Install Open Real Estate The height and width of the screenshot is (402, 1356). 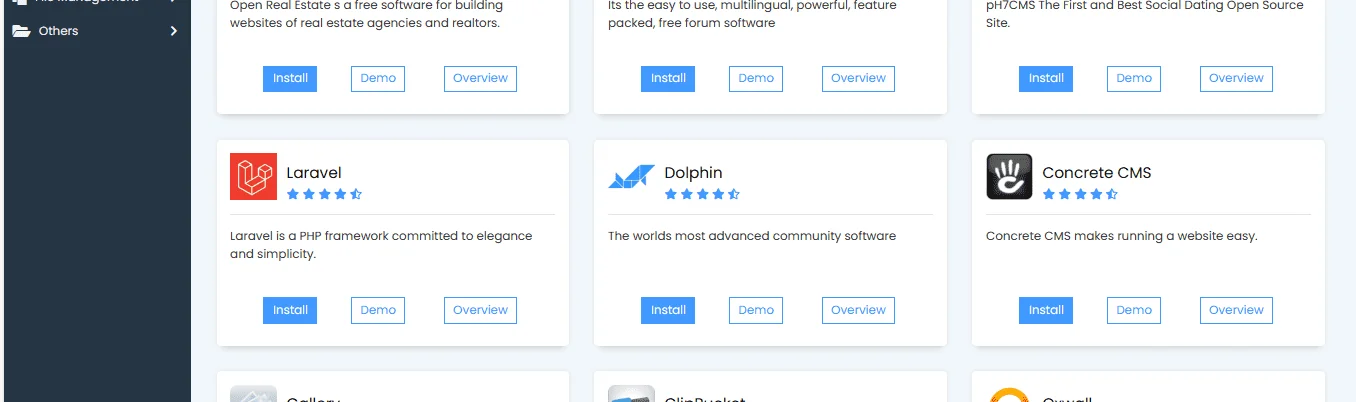click(x=290, y=78)
